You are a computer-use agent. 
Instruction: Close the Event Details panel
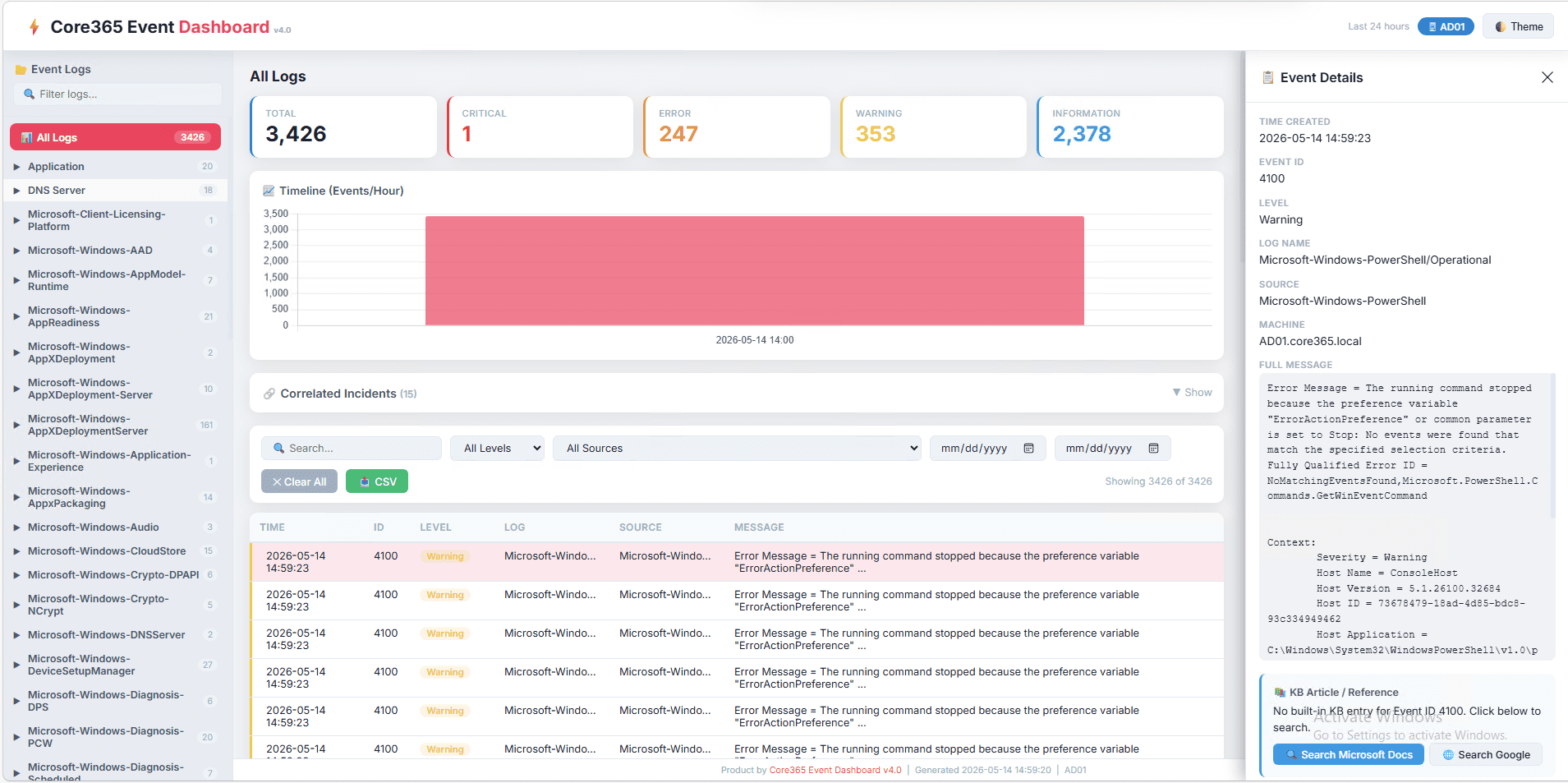[x=1547, y=77]
